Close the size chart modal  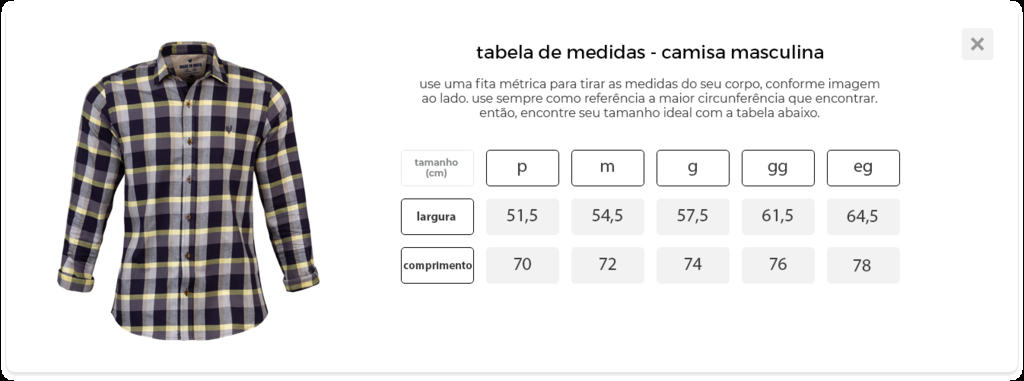pos(977,44)
